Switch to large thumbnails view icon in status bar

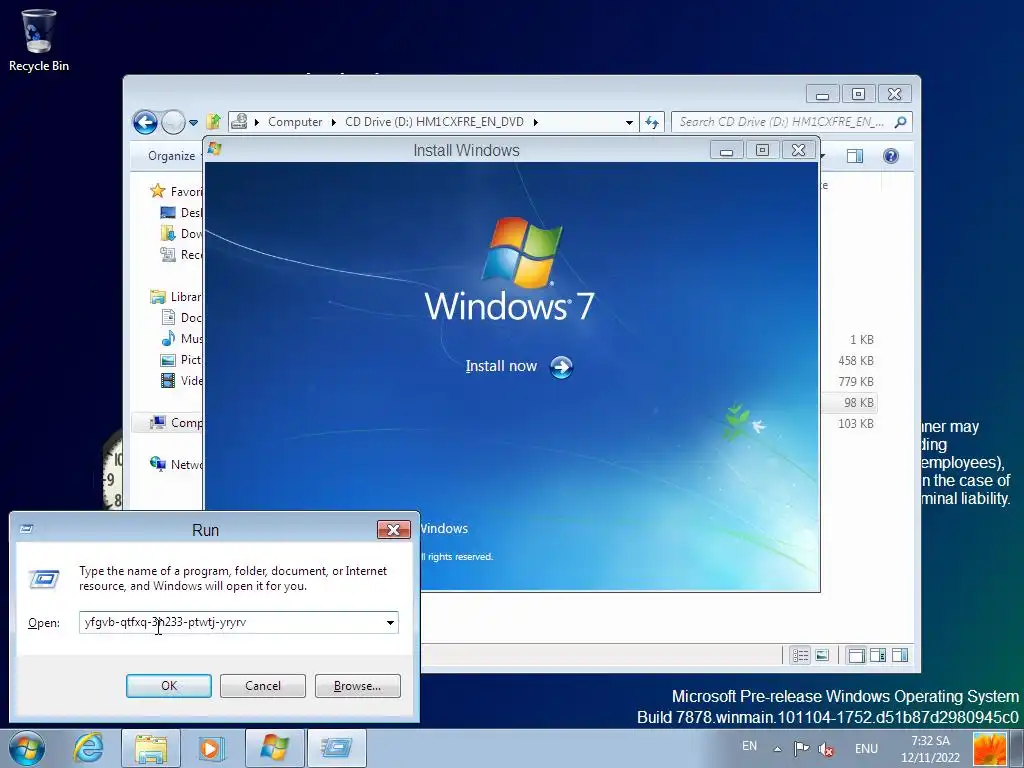tap(822, 655)
